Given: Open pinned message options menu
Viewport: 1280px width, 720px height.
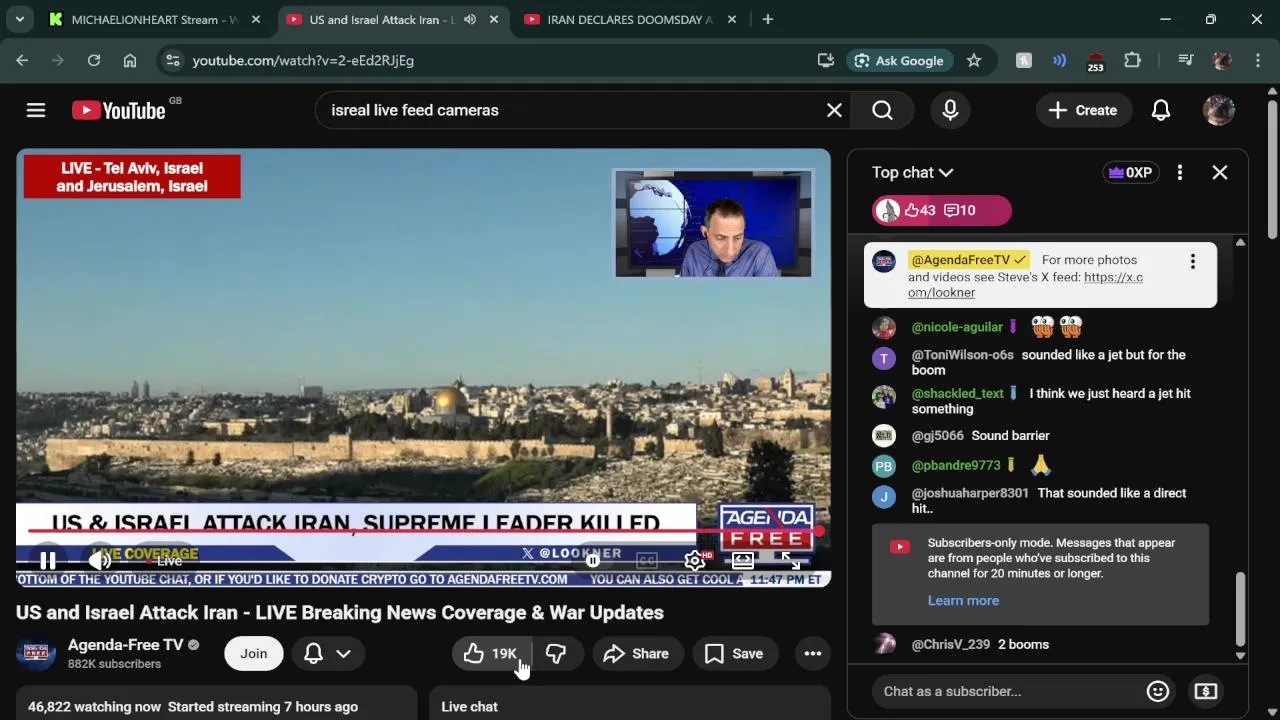Looking at the screenshot, I should click(1192, 261).
